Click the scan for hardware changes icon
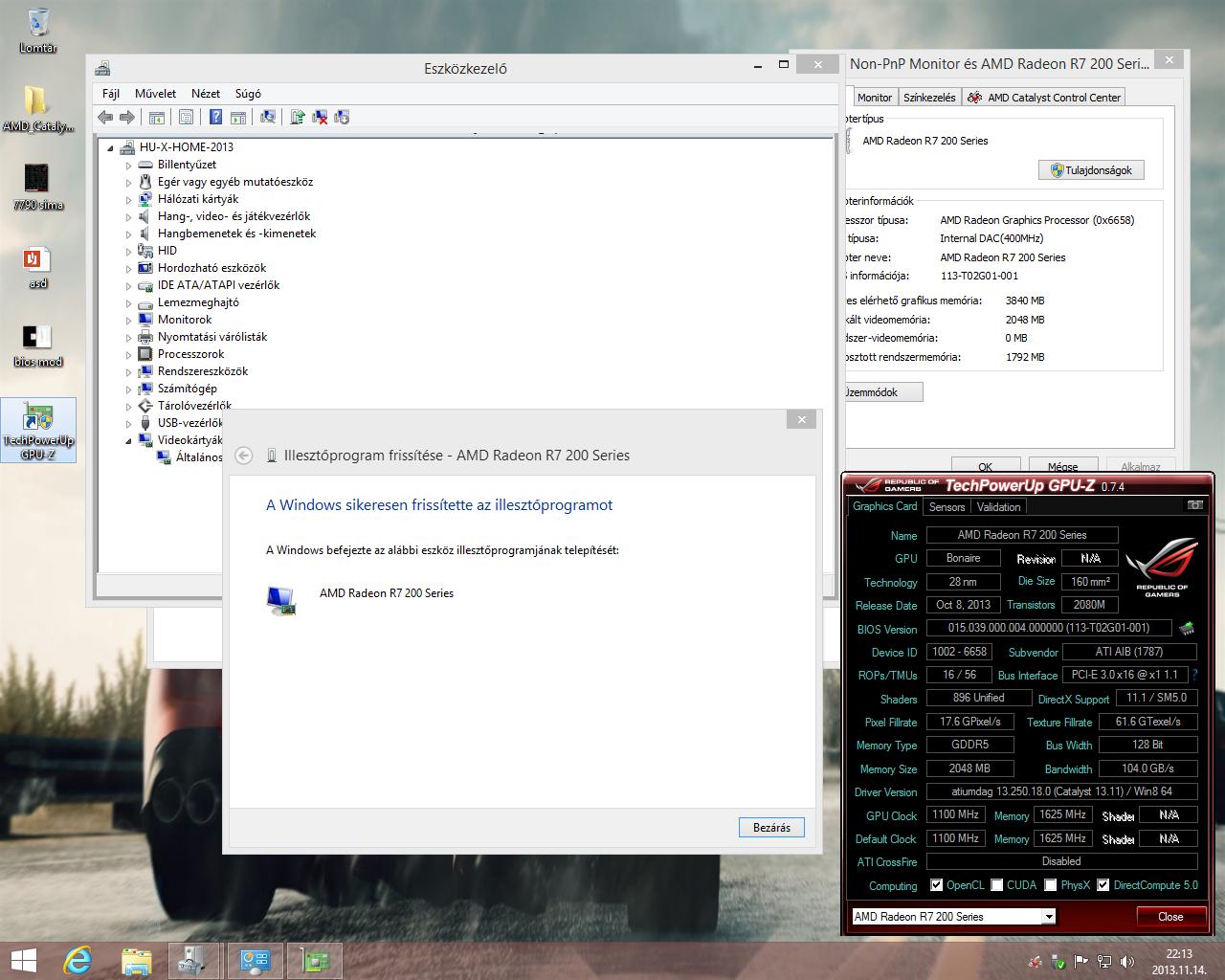Screen dimensions: 1225x980 pyautogui.click(x=268, y=117)
